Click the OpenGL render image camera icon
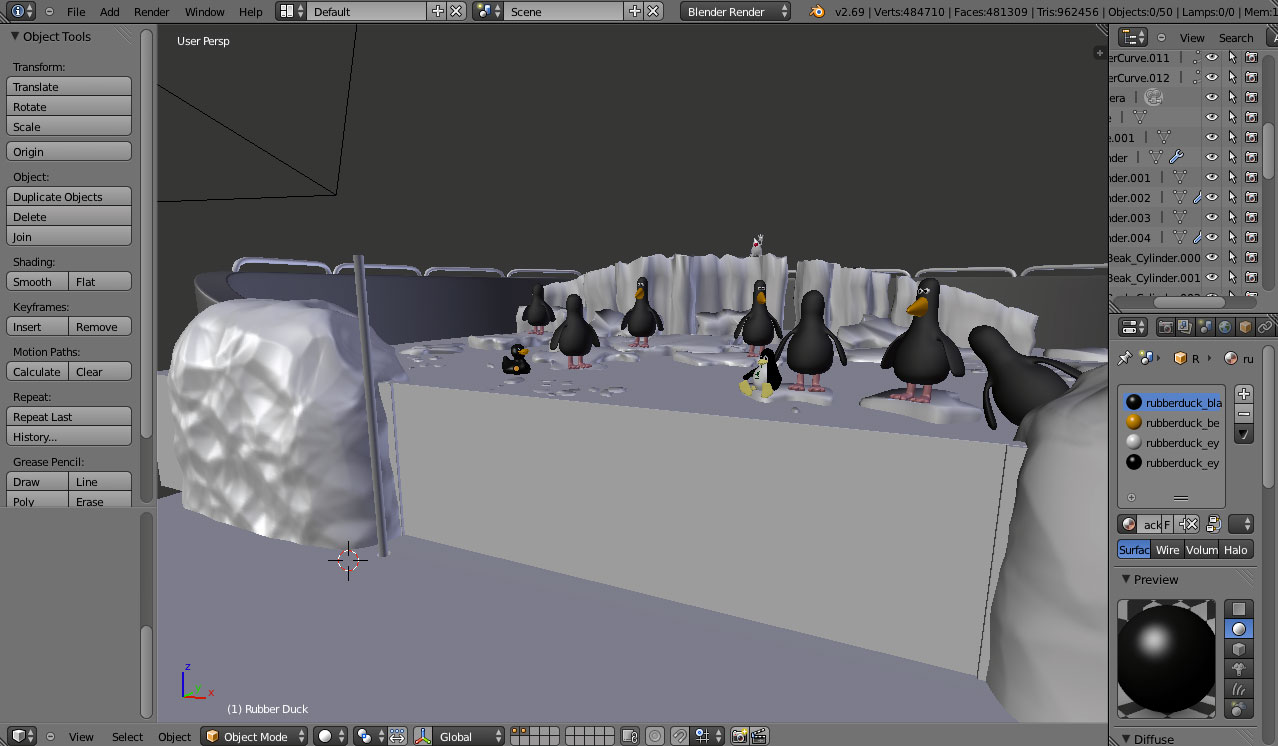 (x=740, y=737)
